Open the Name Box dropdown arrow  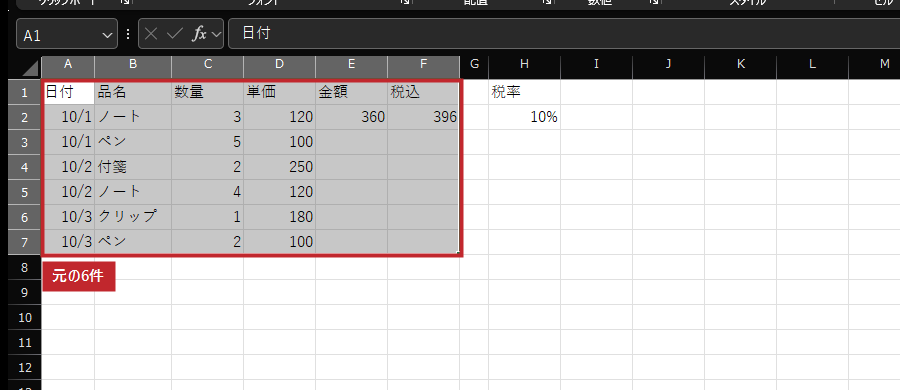click(x=107, y=34)
